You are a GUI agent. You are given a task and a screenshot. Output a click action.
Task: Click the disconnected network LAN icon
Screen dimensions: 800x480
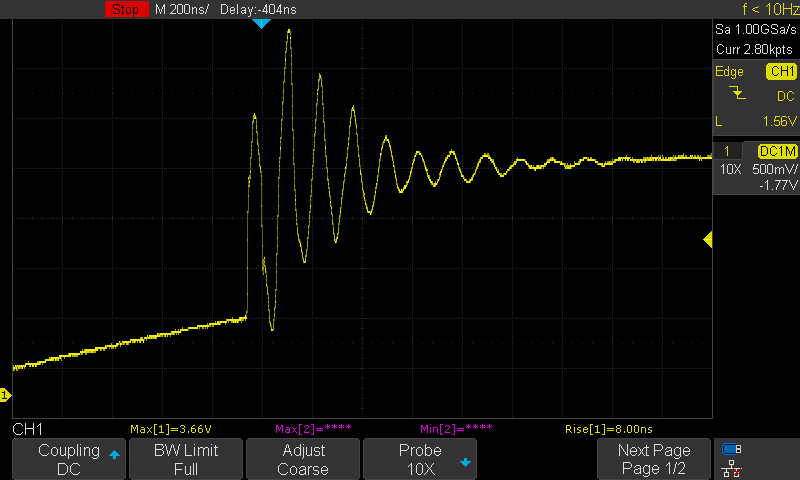pyautogui.click(x=731, y=467)
